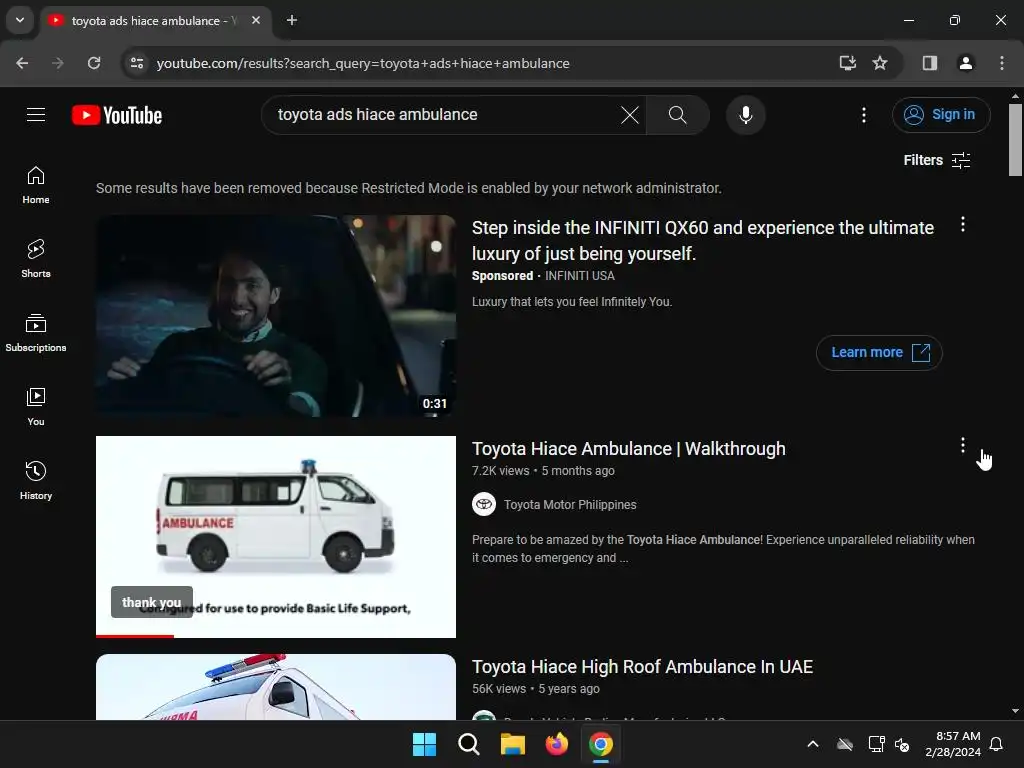This screenshot has width=1024, height=768.
Task: Open the INFINITI QX60 ad thumbnail
Action: click(276, 315)
